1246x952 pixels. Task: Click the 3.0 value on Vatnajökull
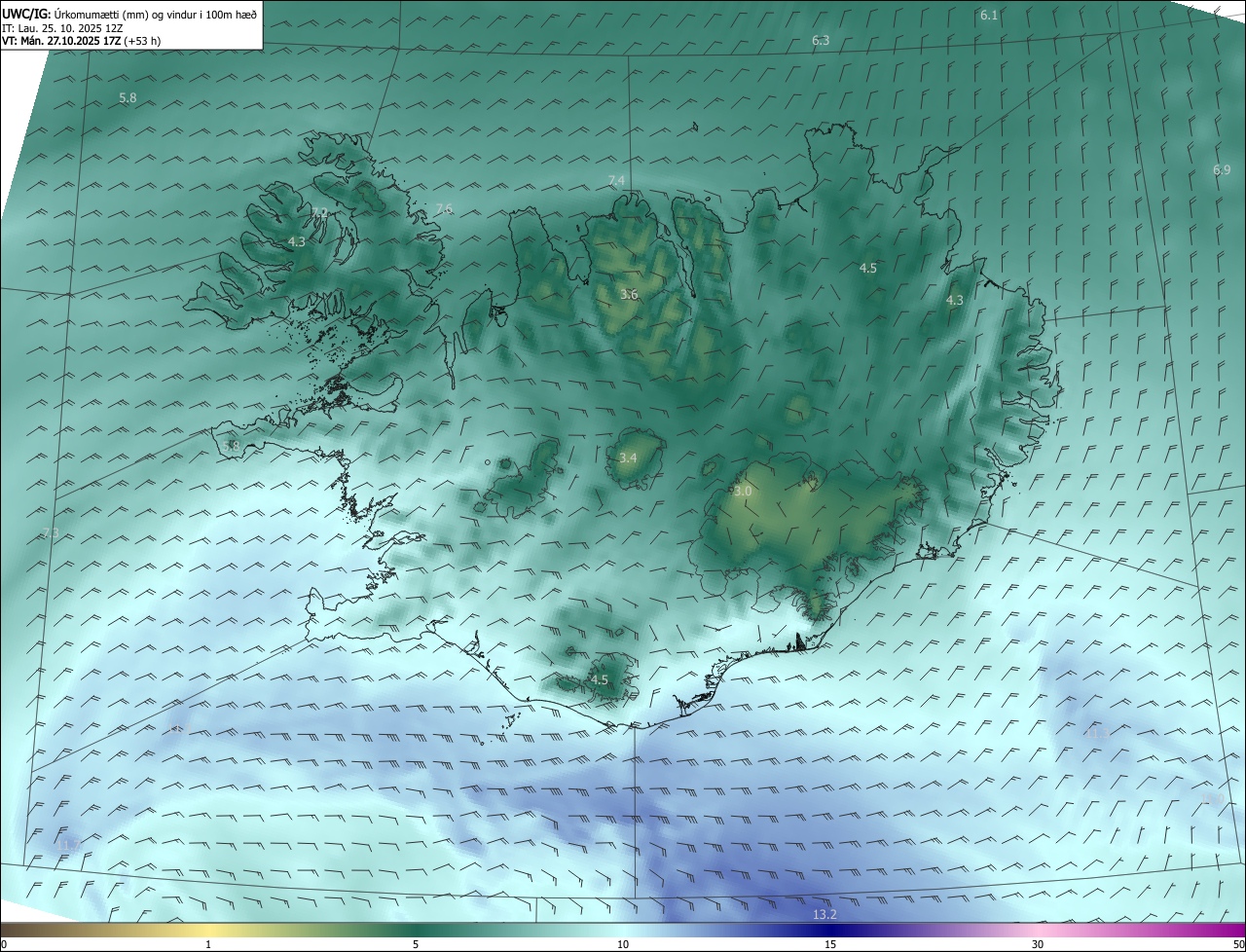coord(743,492)
